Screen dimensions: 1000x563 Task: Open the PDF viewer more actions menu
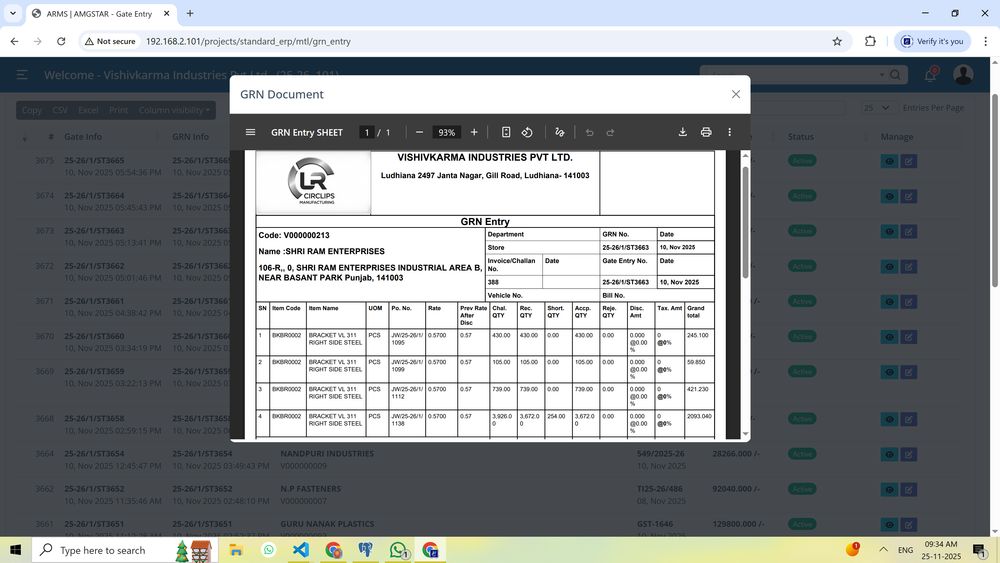click(x=729, y=132)
